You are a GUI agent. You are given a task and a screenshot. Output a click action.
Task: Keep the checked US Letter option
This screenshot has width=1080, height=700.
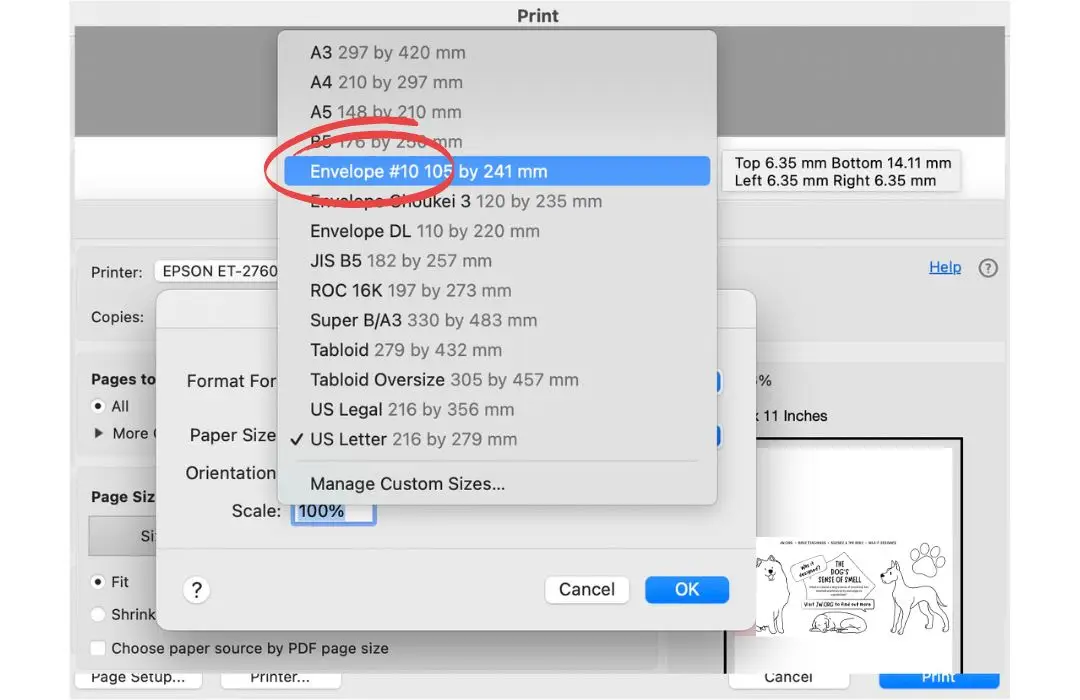[413, 439]
